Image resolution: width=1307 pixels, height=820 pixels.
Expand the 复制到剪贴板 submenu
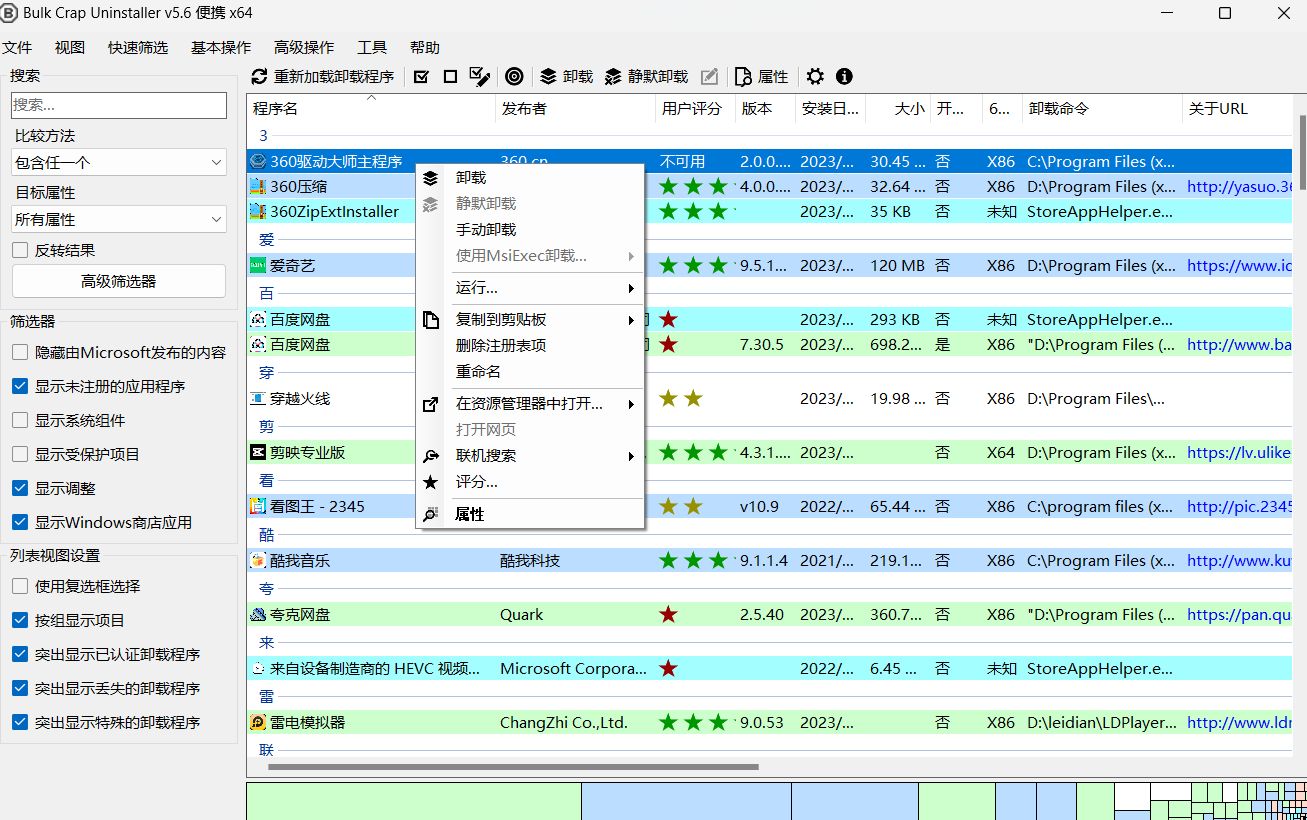(530, 319)
